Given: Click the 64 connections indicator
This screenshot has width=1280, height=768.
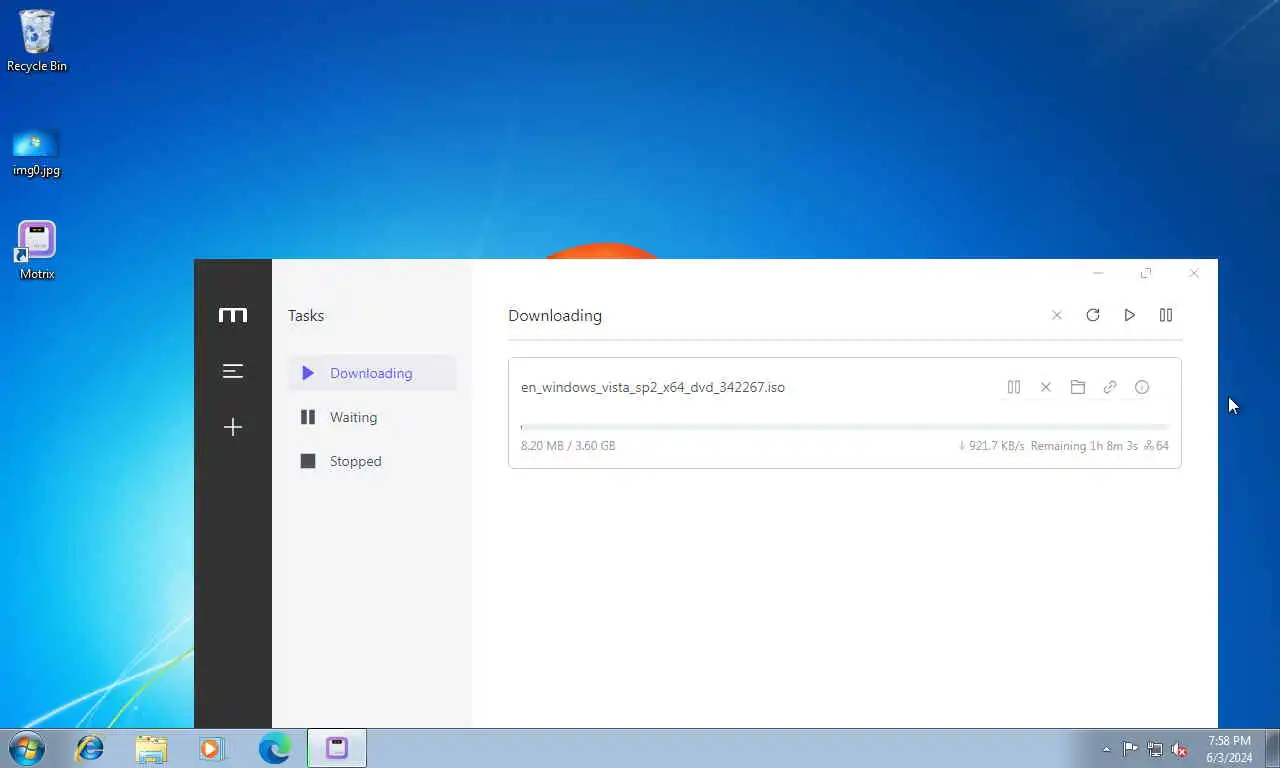Looking at the screenshot, I should click(1156, 446).
